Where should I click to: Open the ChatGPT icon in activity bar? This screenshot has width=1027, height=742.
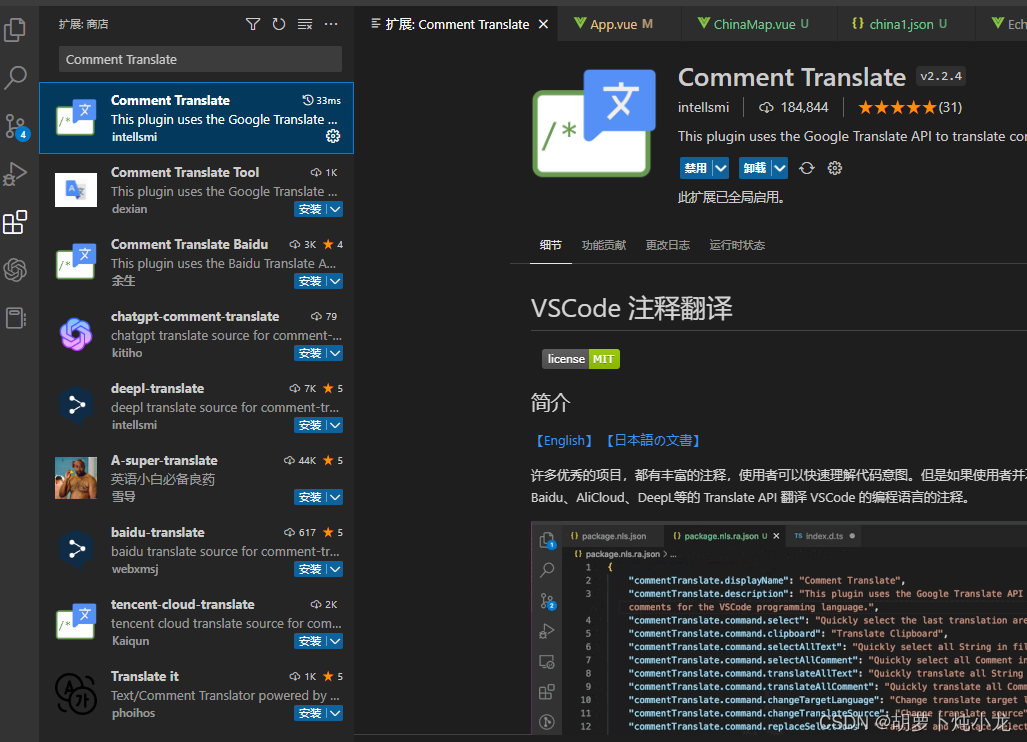[x=15, y=270]
